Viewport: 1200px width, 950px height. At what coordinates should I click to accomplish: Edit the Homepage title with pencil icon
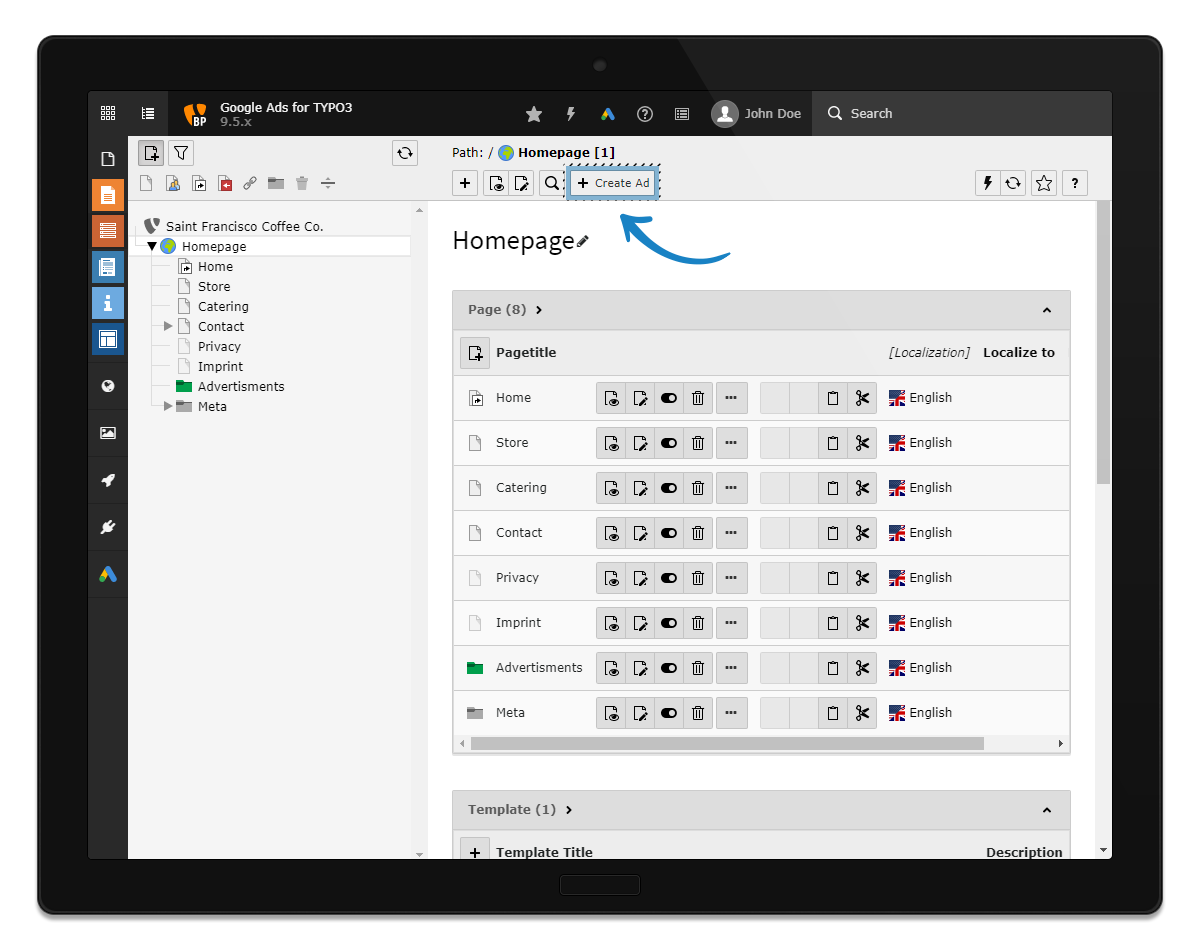coord(583,241)
